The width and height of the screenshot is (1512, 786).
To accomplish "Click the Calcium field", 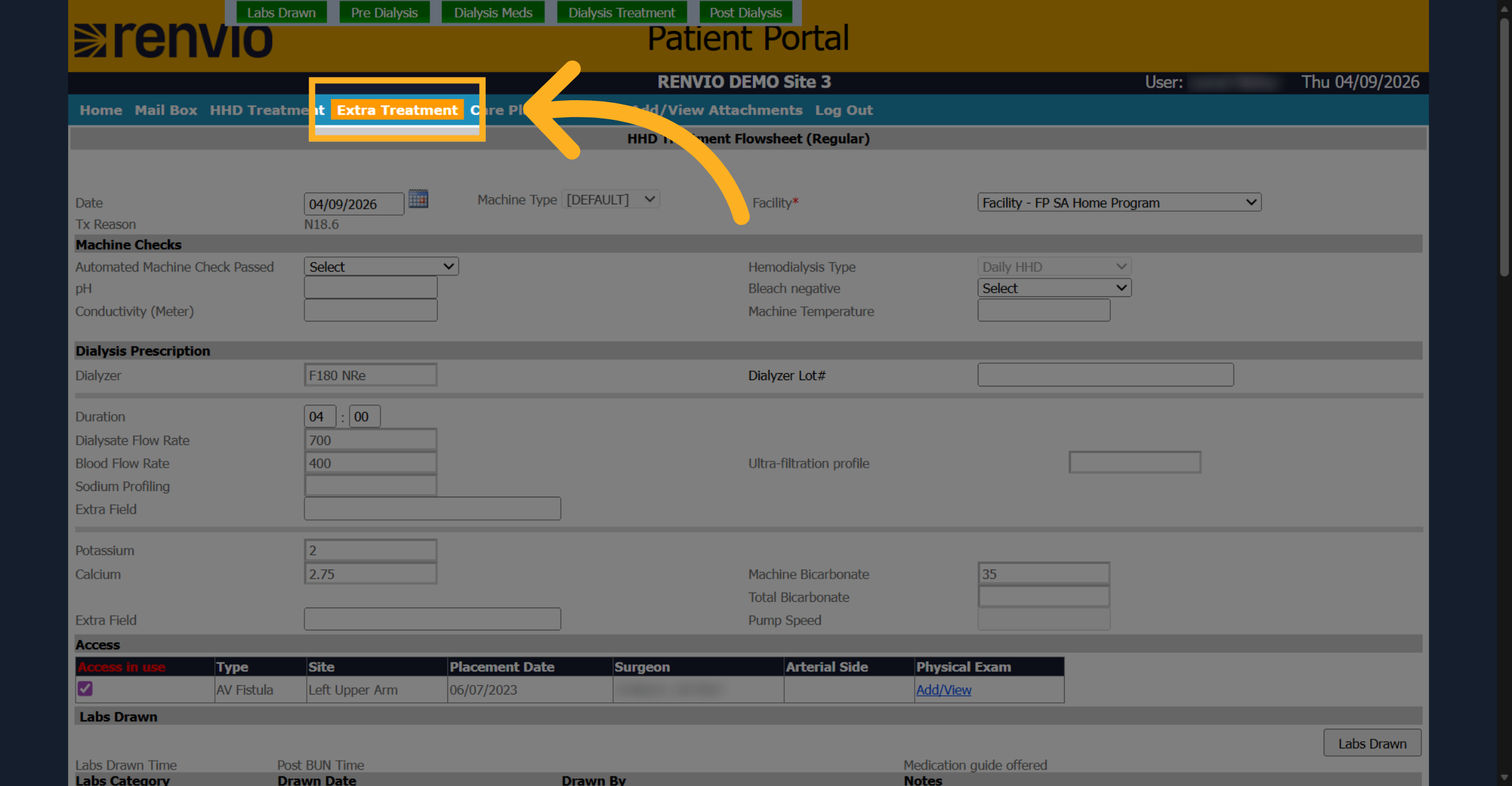I will pyautogui.click(x=370, y=574).
